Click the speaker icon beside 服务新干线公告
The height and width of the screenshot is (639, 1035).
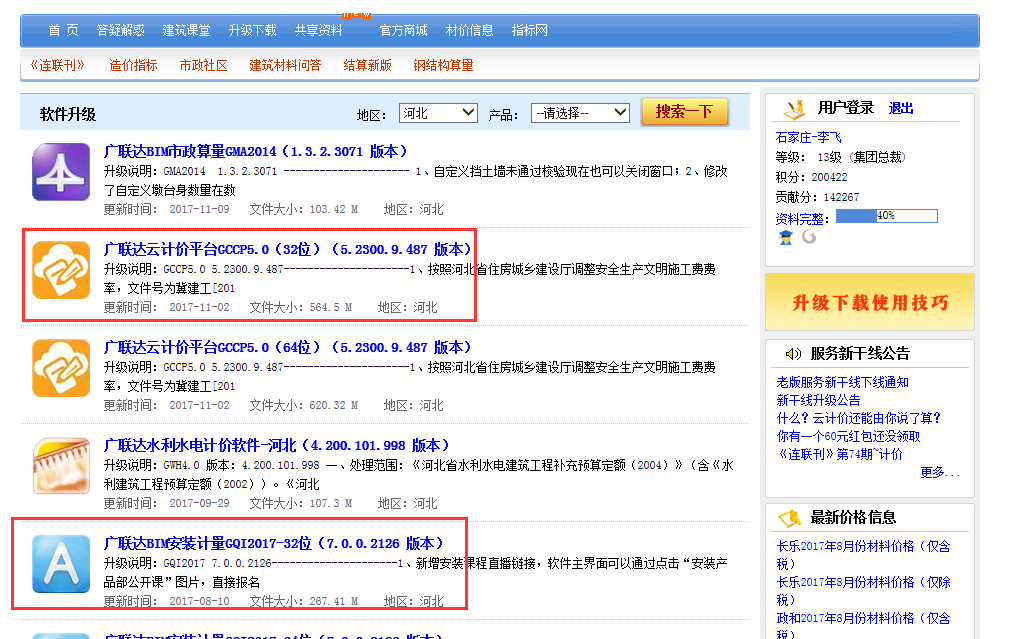(793, 354)
